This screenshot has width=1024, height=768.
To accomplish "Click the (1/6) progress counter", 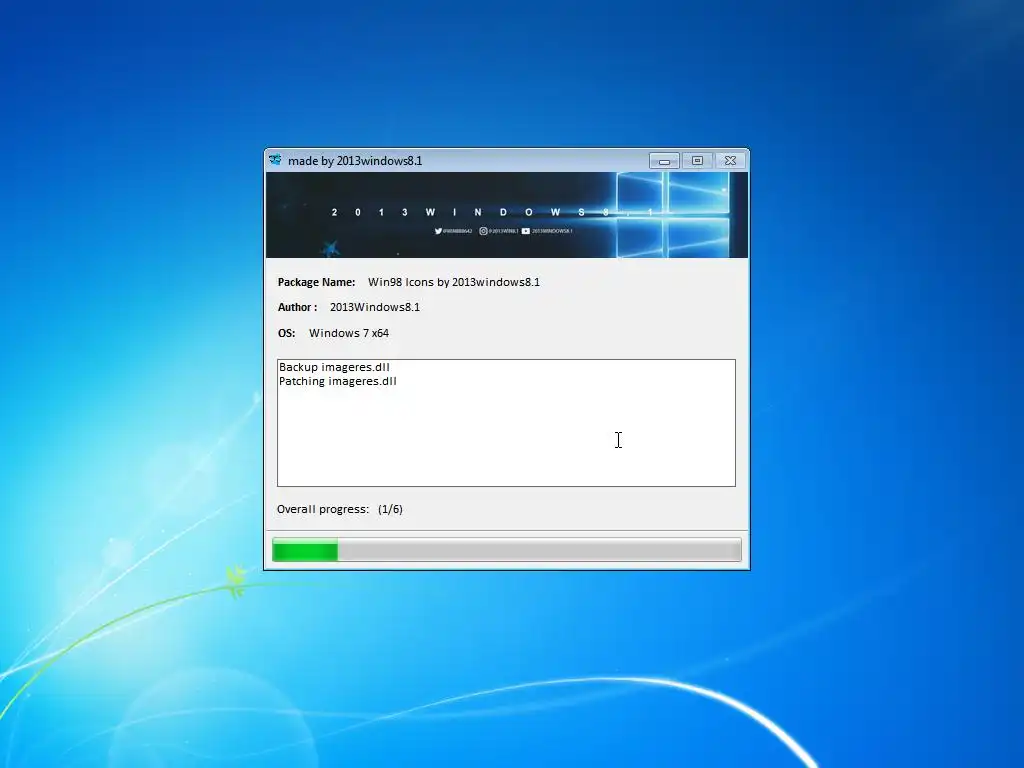I will (x=390, y=509).
